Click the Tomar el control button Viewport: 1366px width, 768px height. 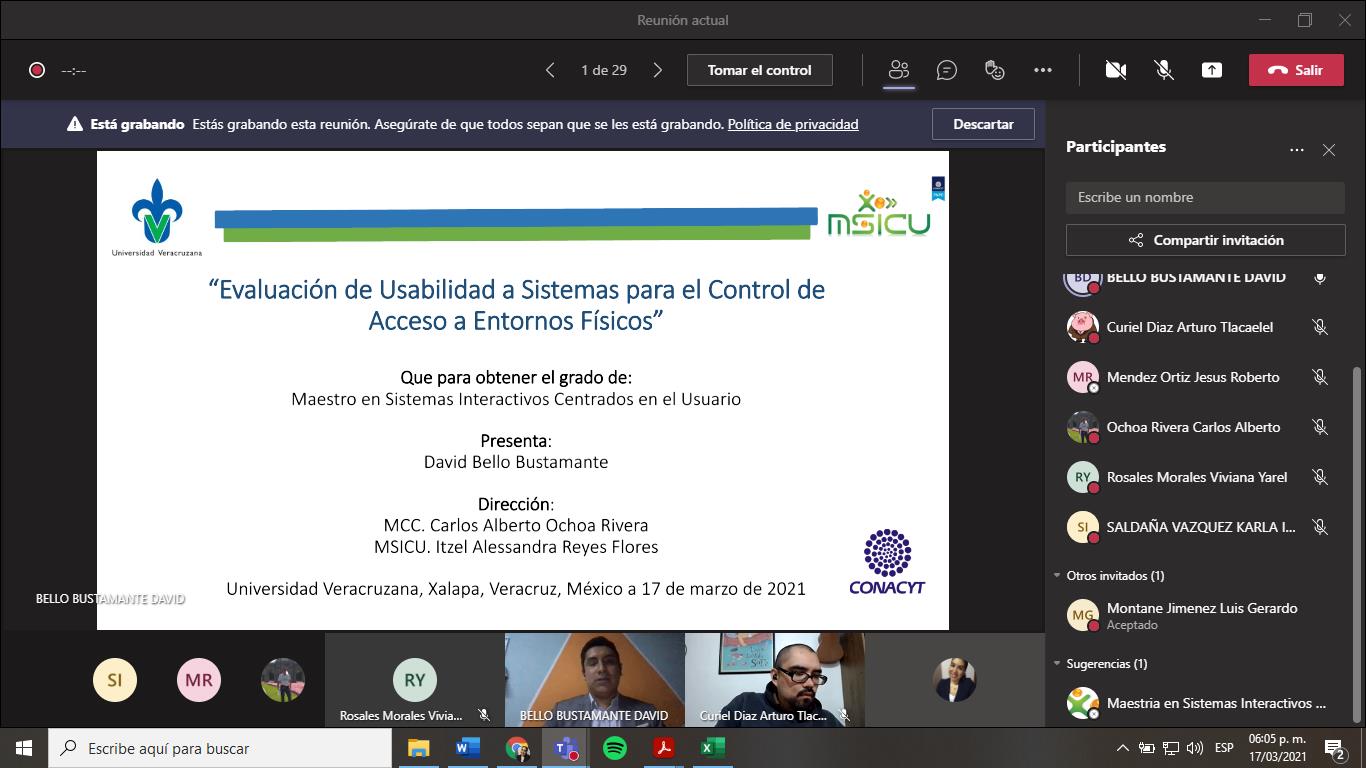point(759,70)
